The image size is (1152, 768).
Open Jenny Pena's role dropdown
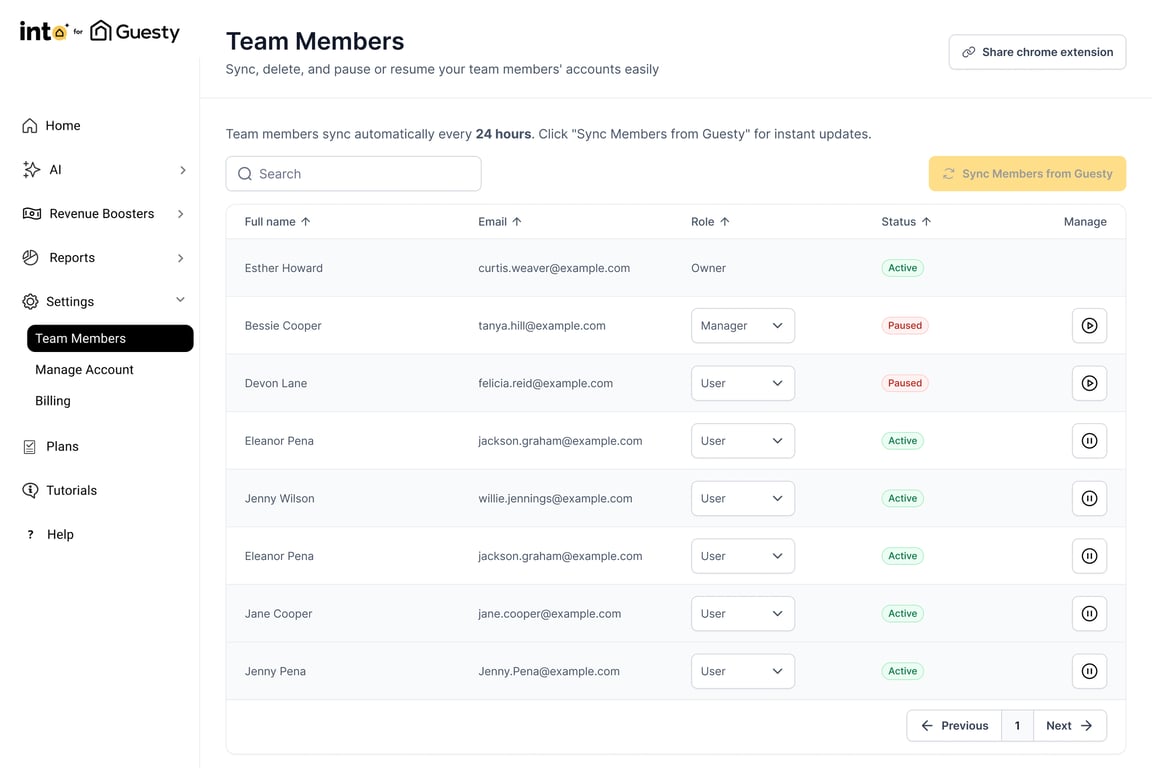pyautogui.click(x=743, y=671)
